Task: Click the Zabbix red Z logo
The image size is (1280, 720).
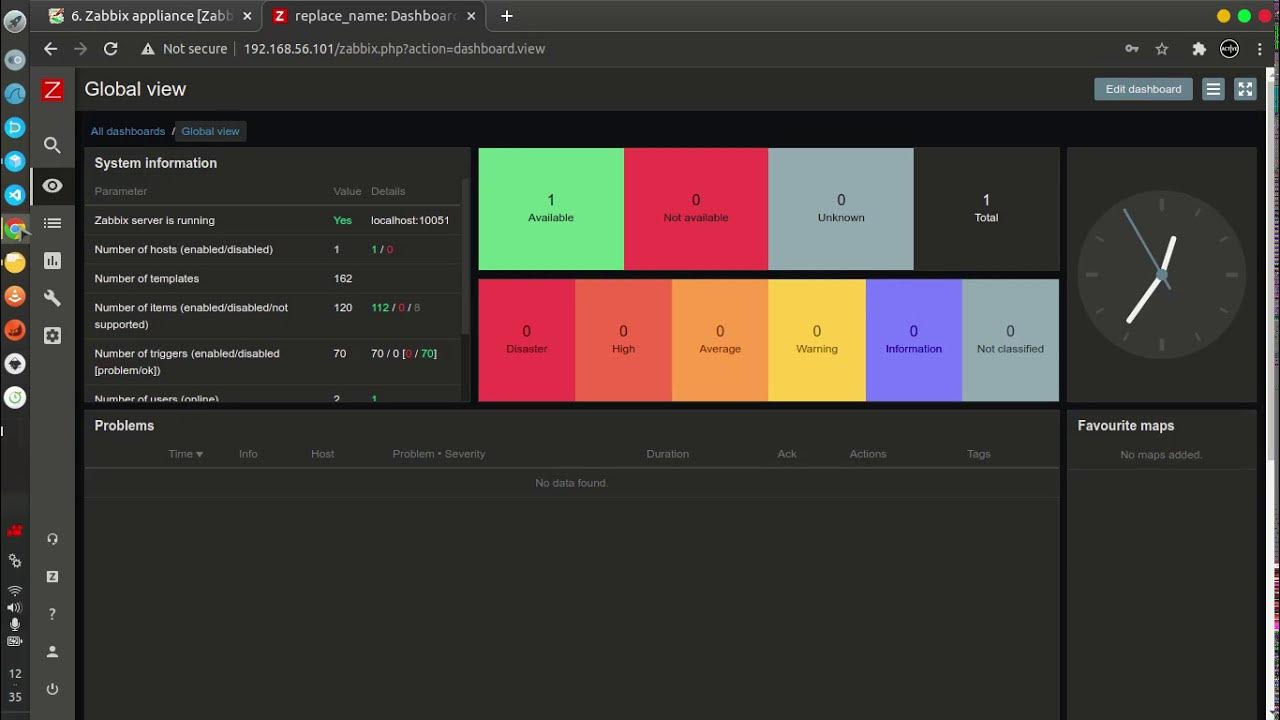Action: [x=52, y=90]
